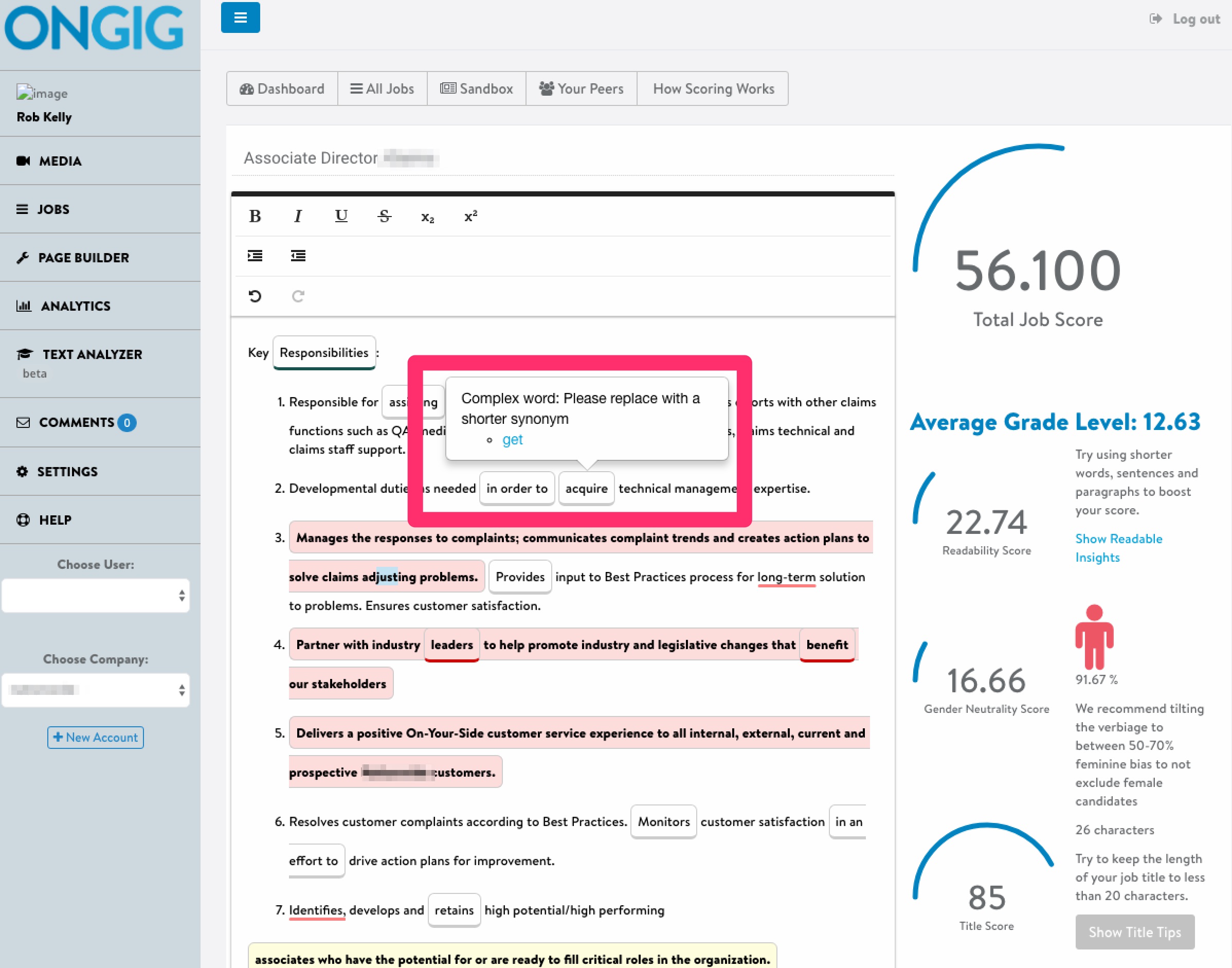Open MEDIA in the sidebar
The image size is (1232, 968).
(100, 161)
